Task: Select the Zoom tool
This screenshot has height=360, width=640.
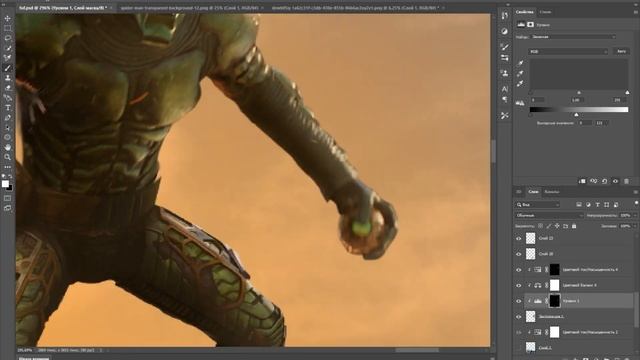Action: click(7, 157)
